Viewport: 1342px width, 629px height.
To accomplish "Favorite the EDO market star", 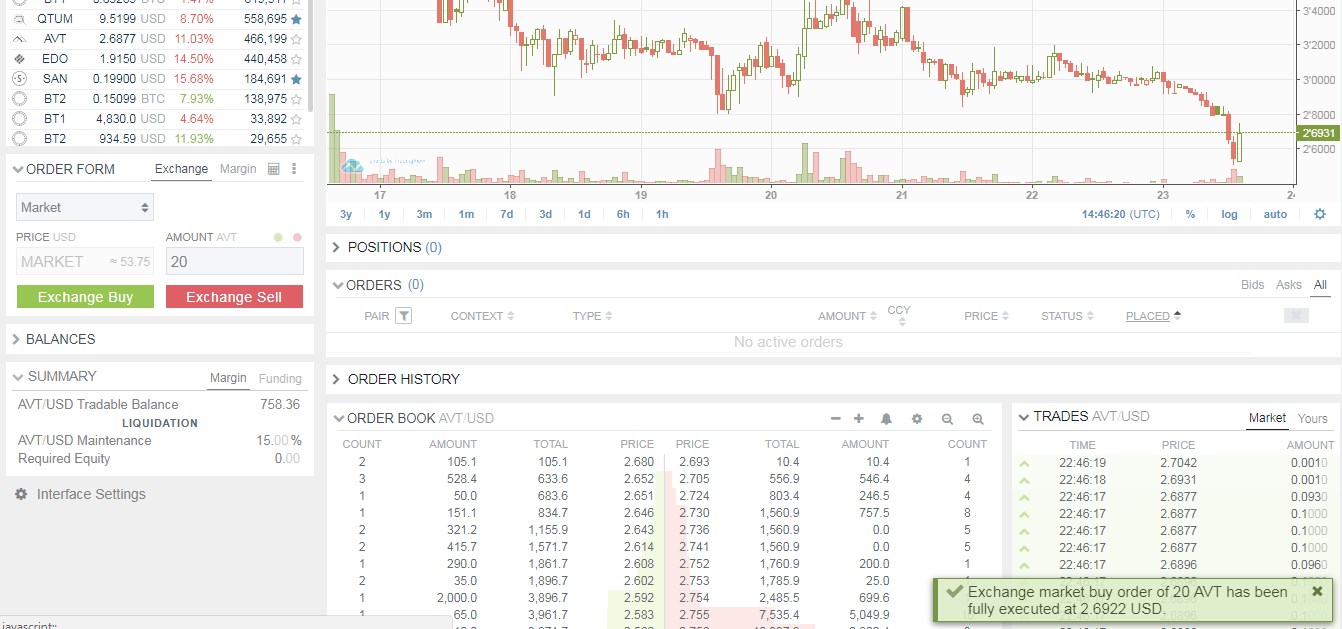I will pos(297,58).
